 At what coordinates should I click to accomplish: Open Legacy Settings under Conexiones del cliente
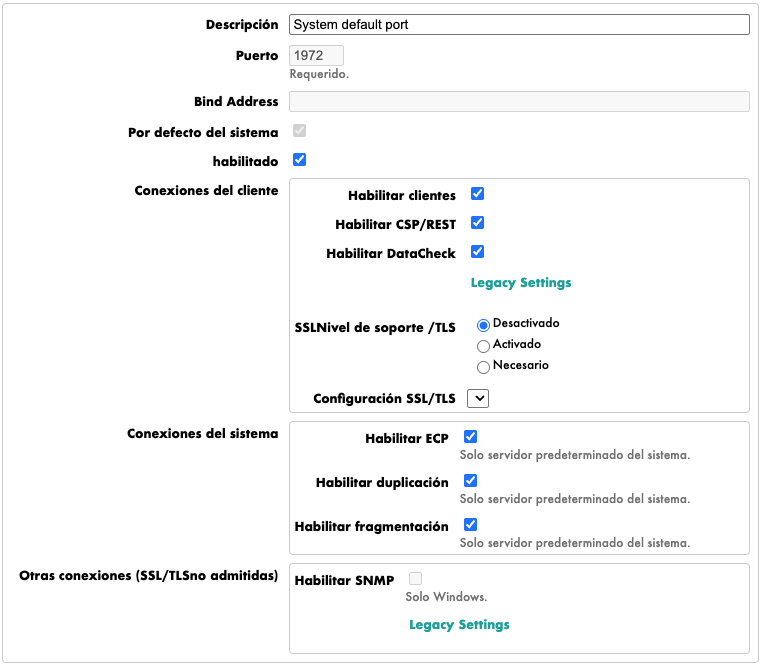pos(521,283)
